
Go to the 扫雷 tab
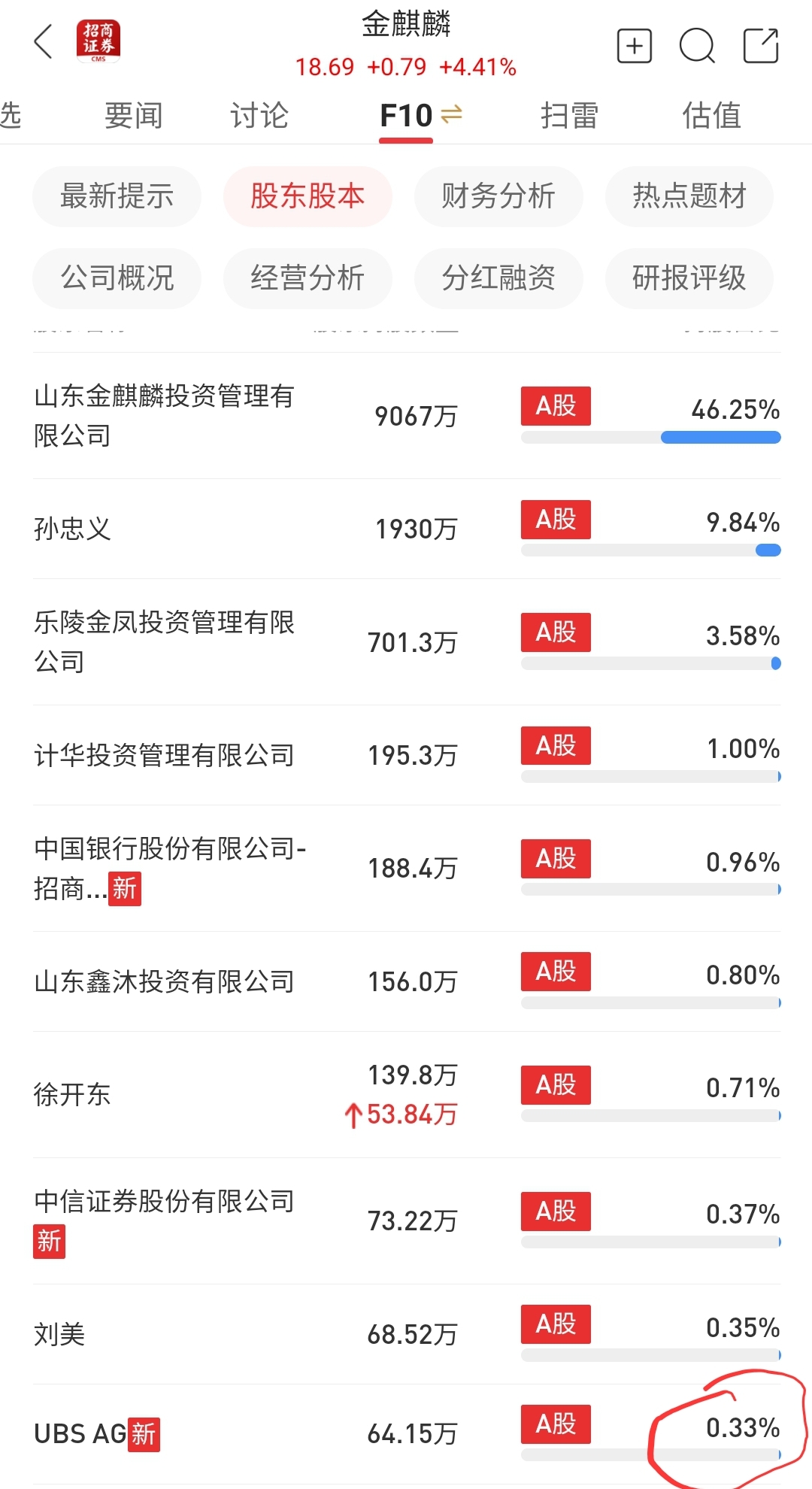pos(569,116)
